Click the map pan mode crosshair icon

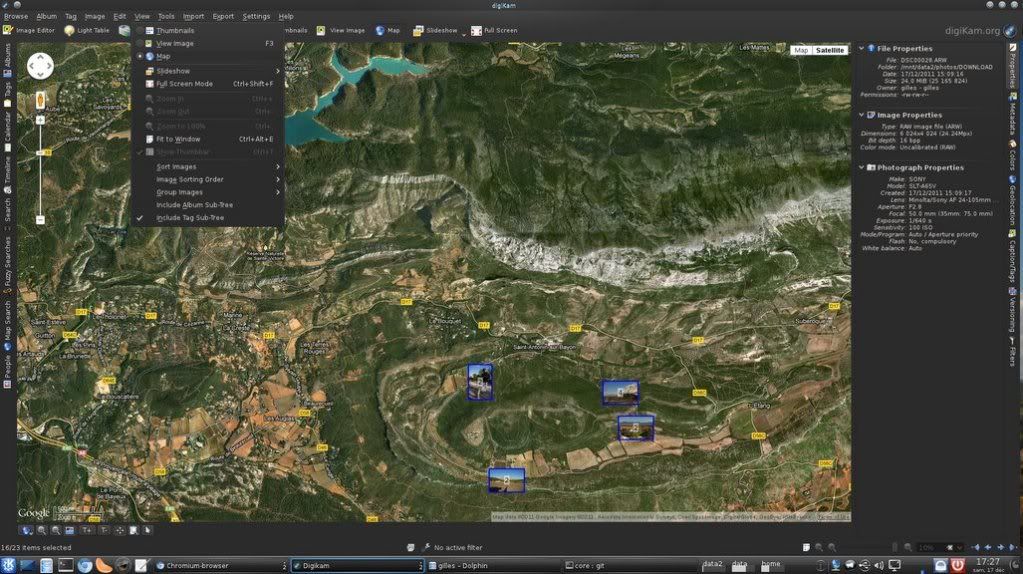119,530
